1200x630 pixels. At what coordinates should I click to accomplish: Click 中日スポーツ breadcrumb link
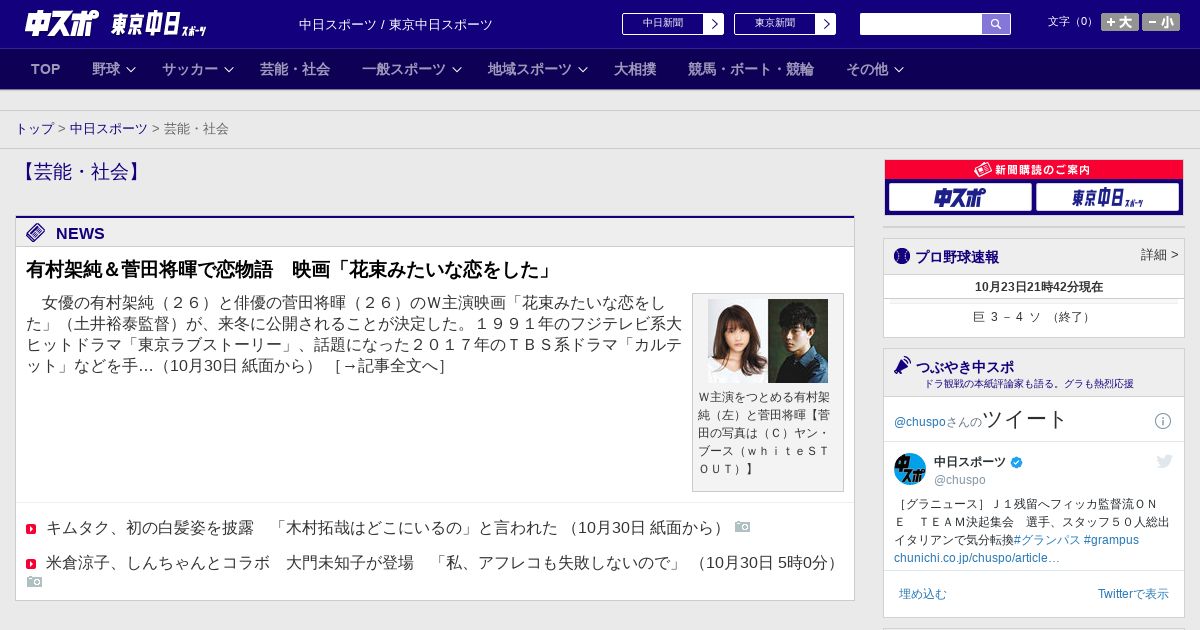(108, 129)
